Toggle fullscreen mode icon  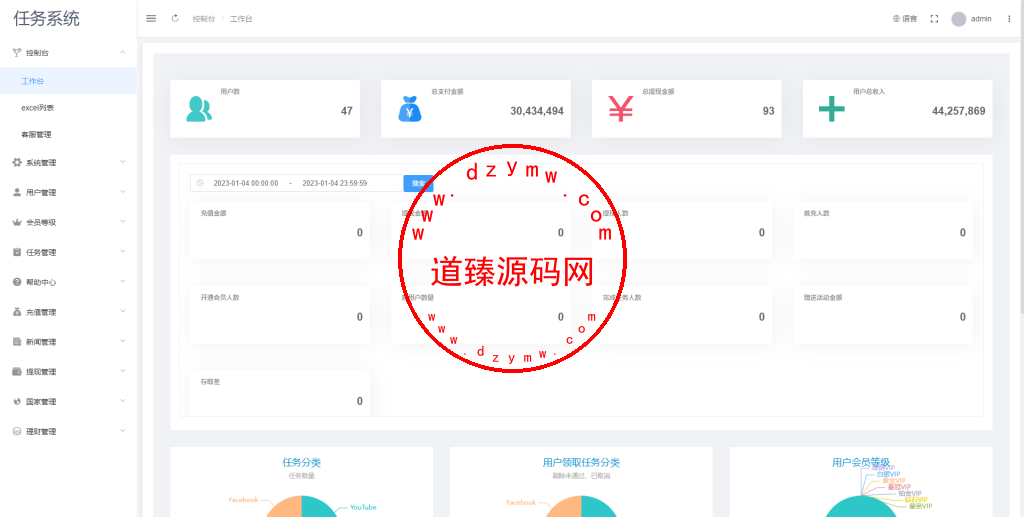point(934,19)
